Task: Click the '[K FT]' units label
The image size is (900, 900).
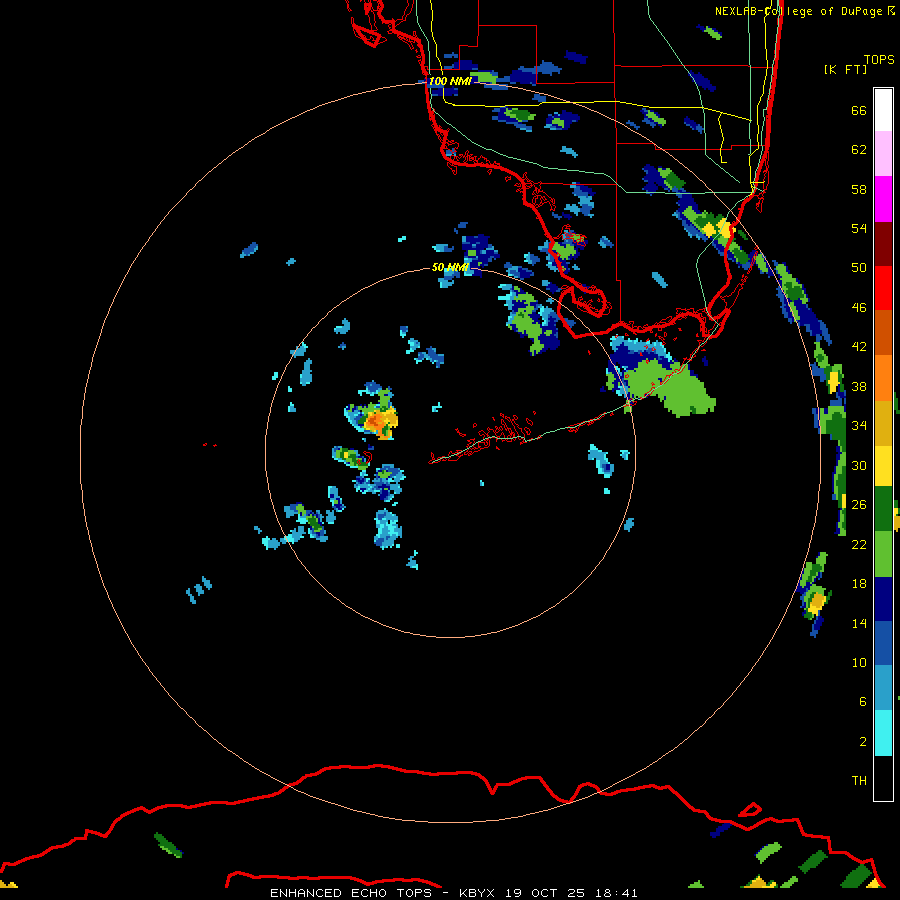Action: [x=845, y=69]
